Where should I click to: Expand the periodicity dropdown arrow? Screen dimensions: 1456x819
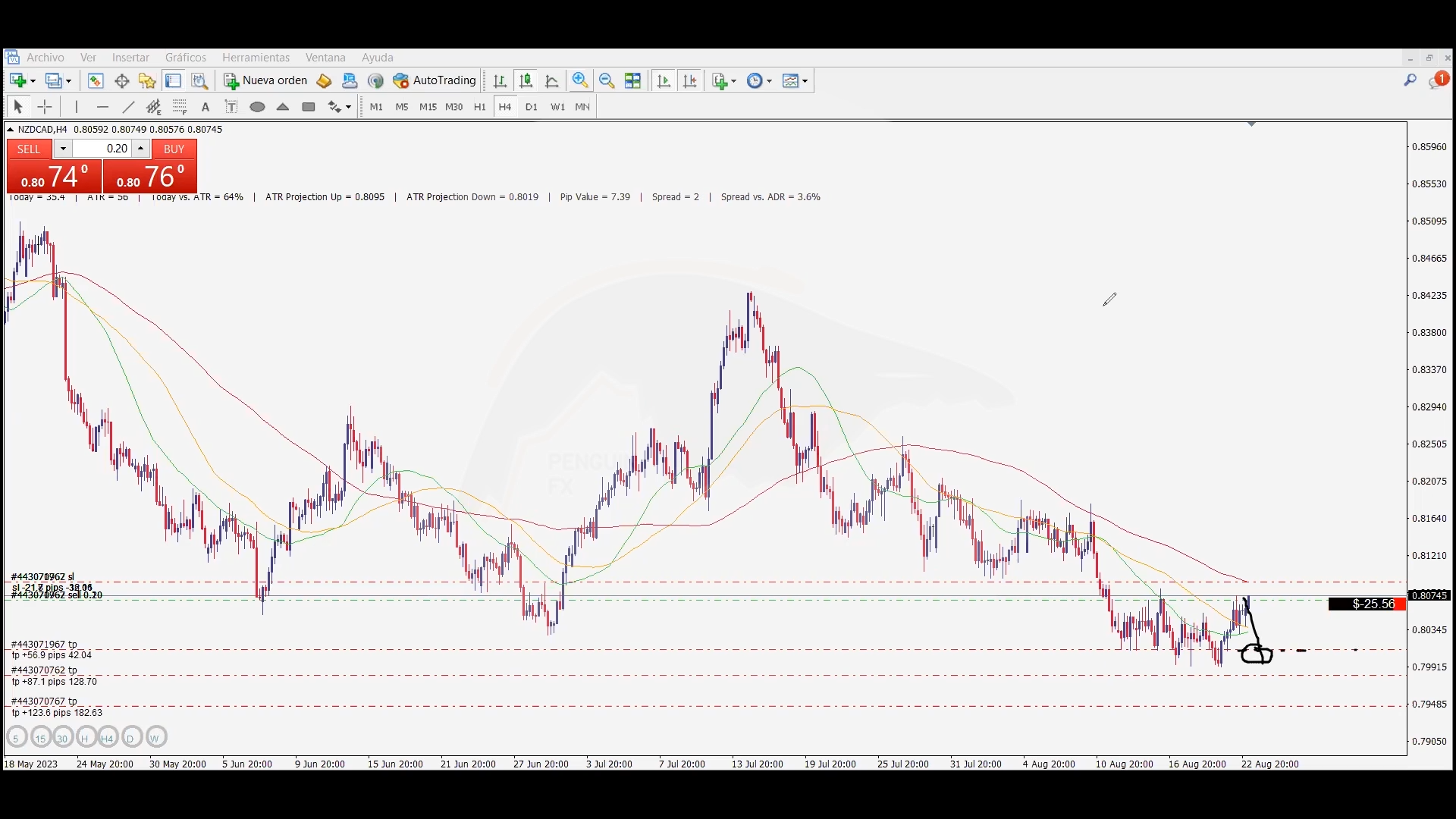(770, 81)
